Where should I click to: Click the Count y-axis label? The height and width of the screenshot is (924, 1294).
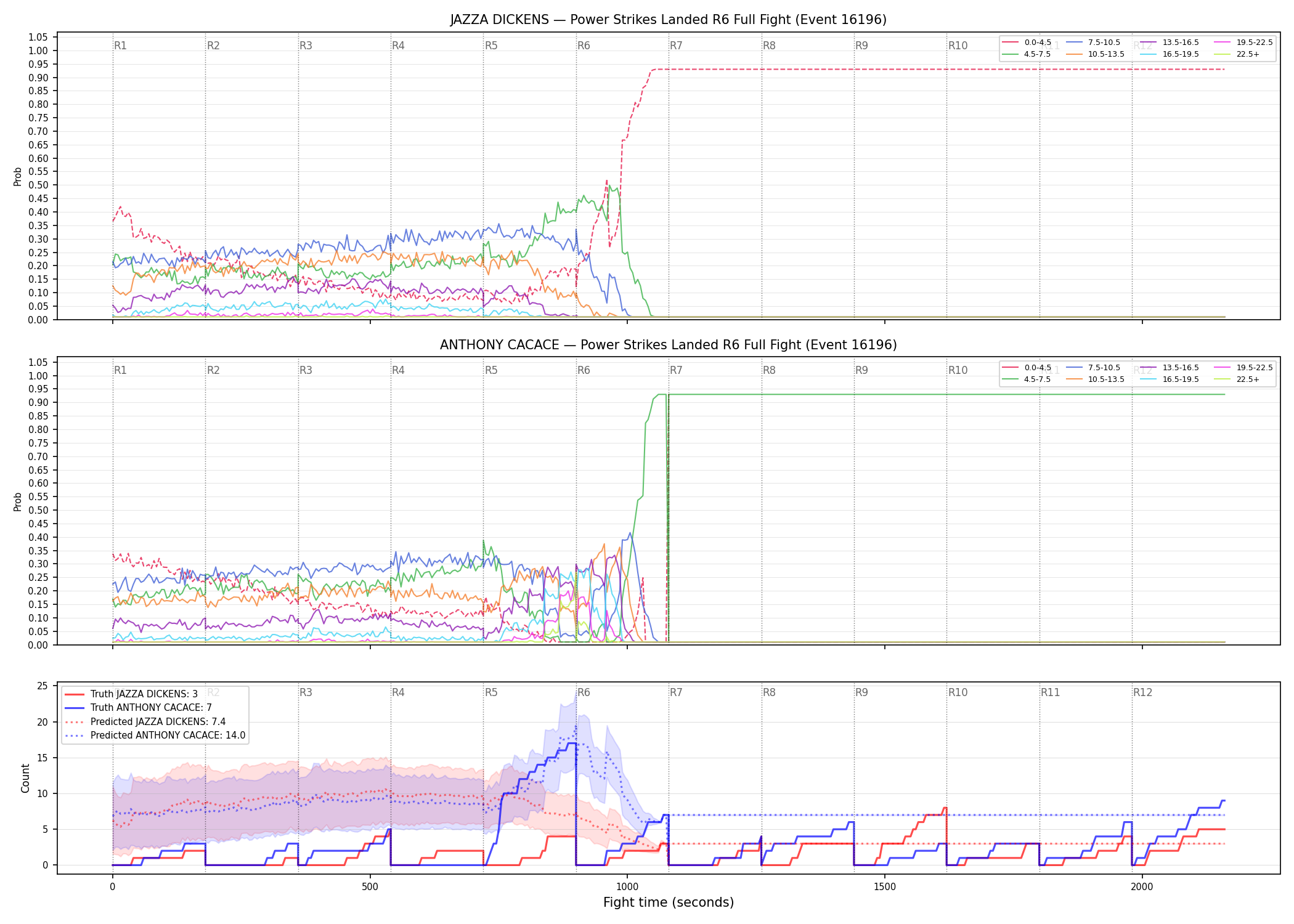[25, 778]
